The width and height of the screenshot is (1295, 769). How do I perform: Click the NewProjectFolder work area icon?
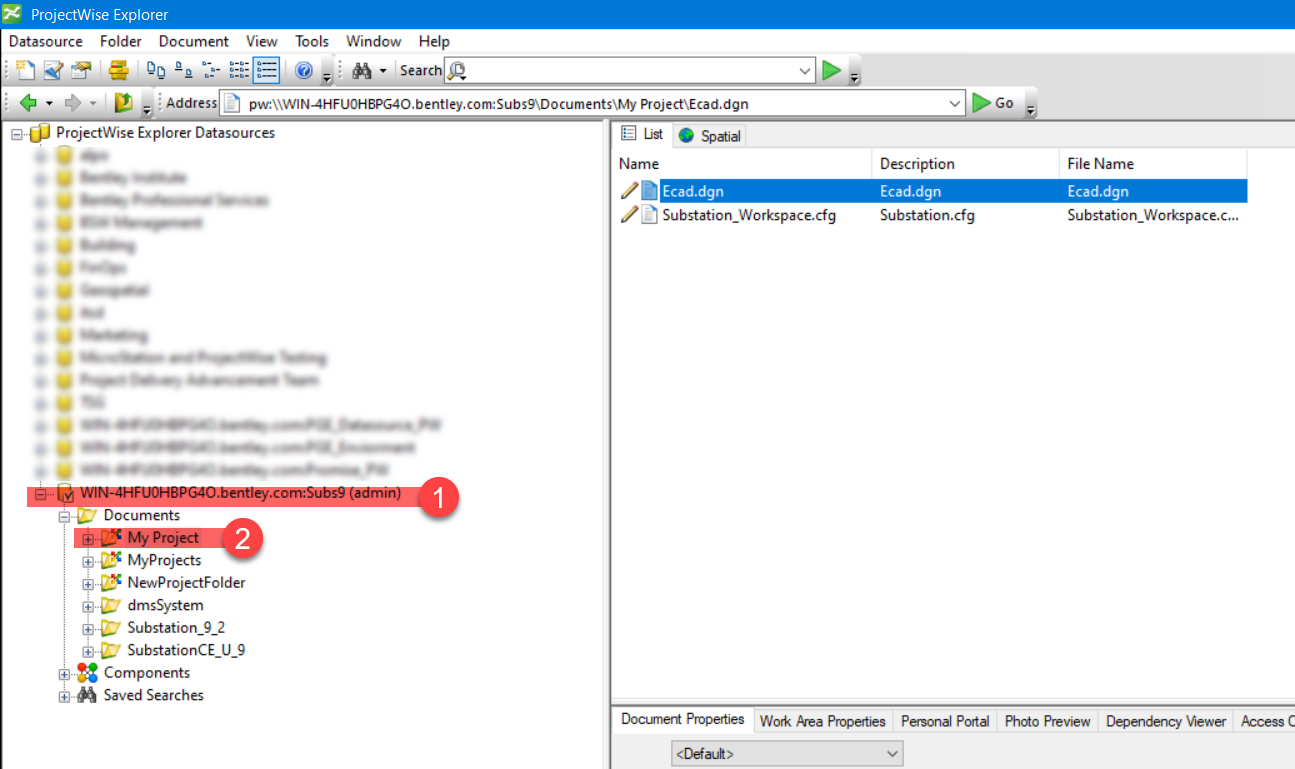click(x=112, y=582)
